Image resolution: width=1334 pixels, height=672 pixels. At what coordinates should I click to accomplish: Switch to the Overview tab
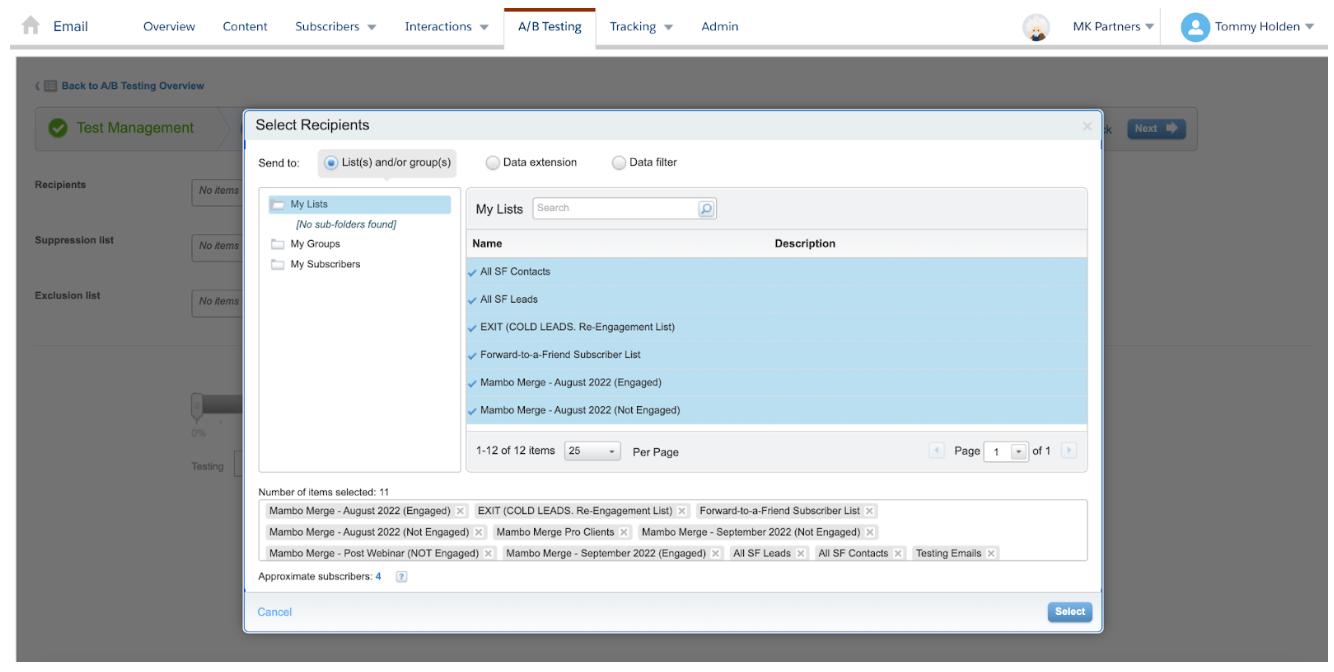click(169, 26)
